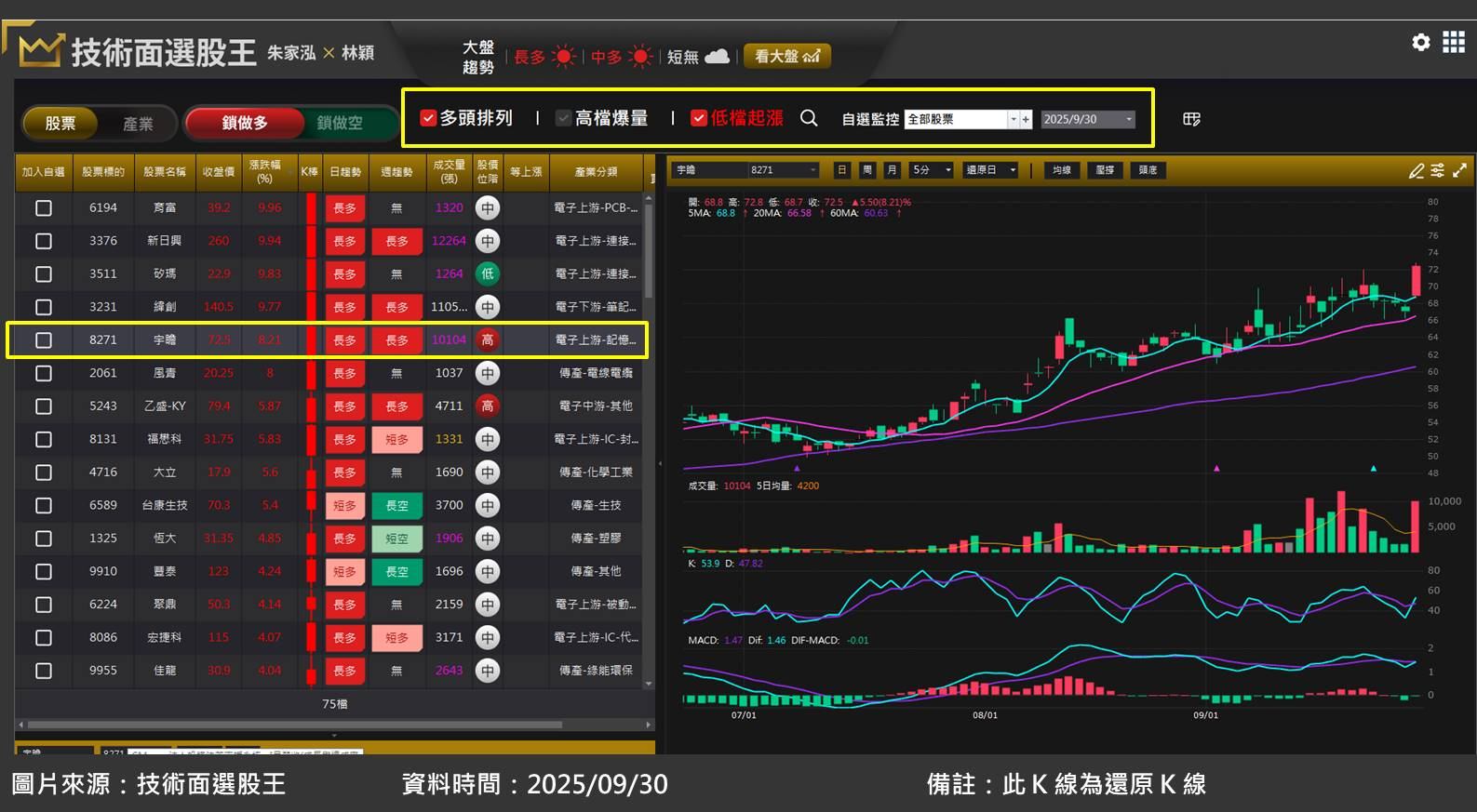
Task: Tick the watchlist checkbox for stock 6194
Action: (x=44, y=208)
